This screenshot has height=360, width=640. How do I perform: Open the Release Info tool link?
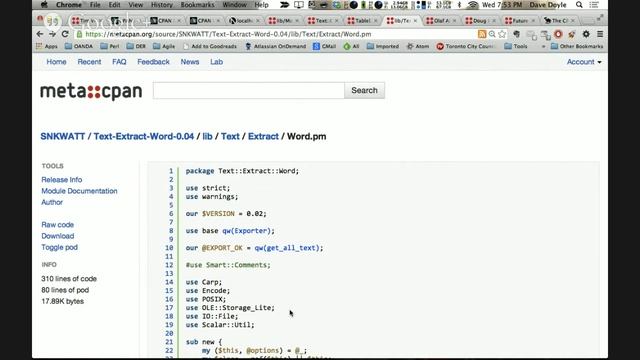pos(62,180)
